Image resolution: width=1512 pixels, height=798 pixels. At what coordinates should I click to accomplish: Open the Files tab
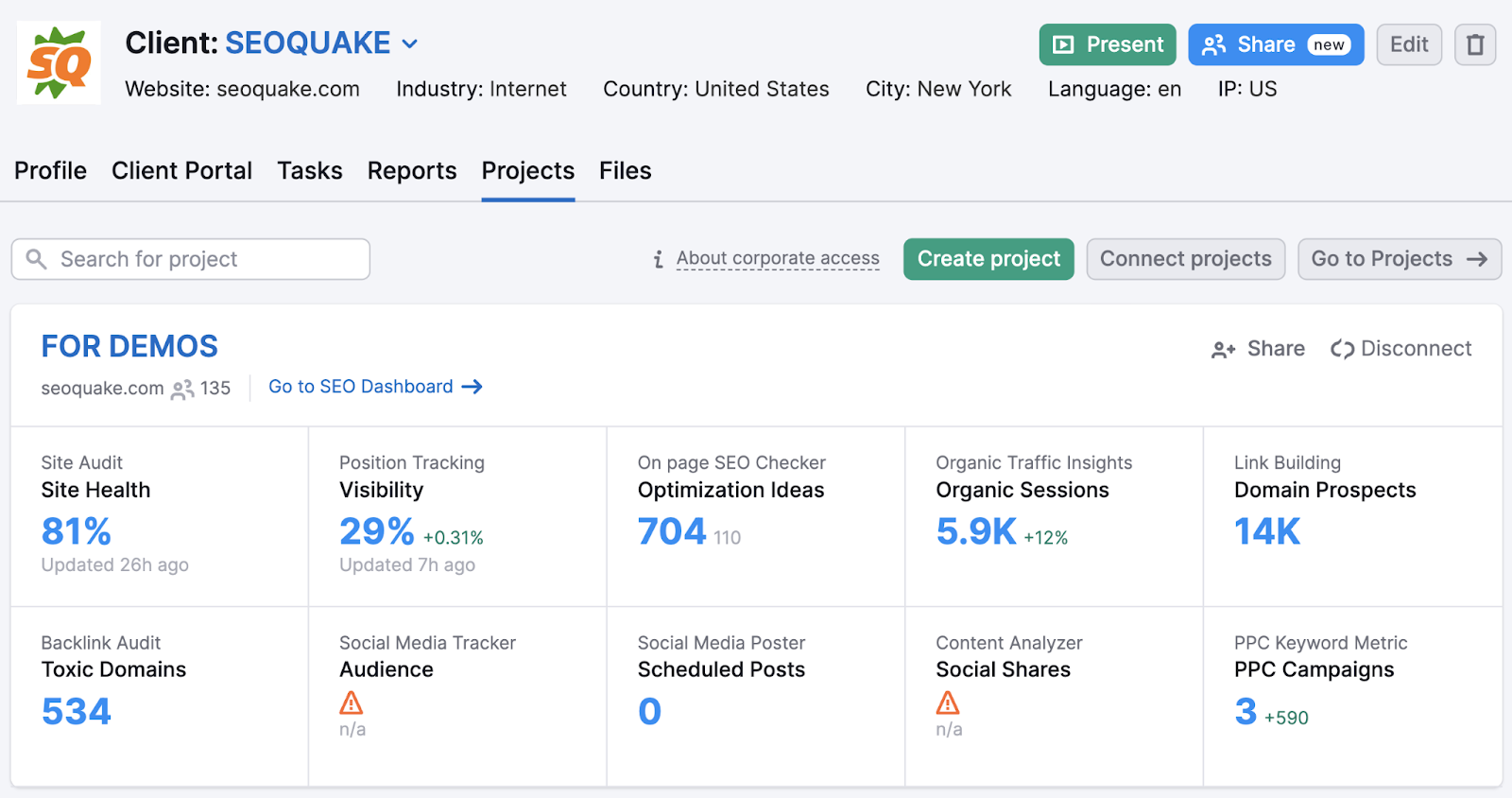point(626,170)
